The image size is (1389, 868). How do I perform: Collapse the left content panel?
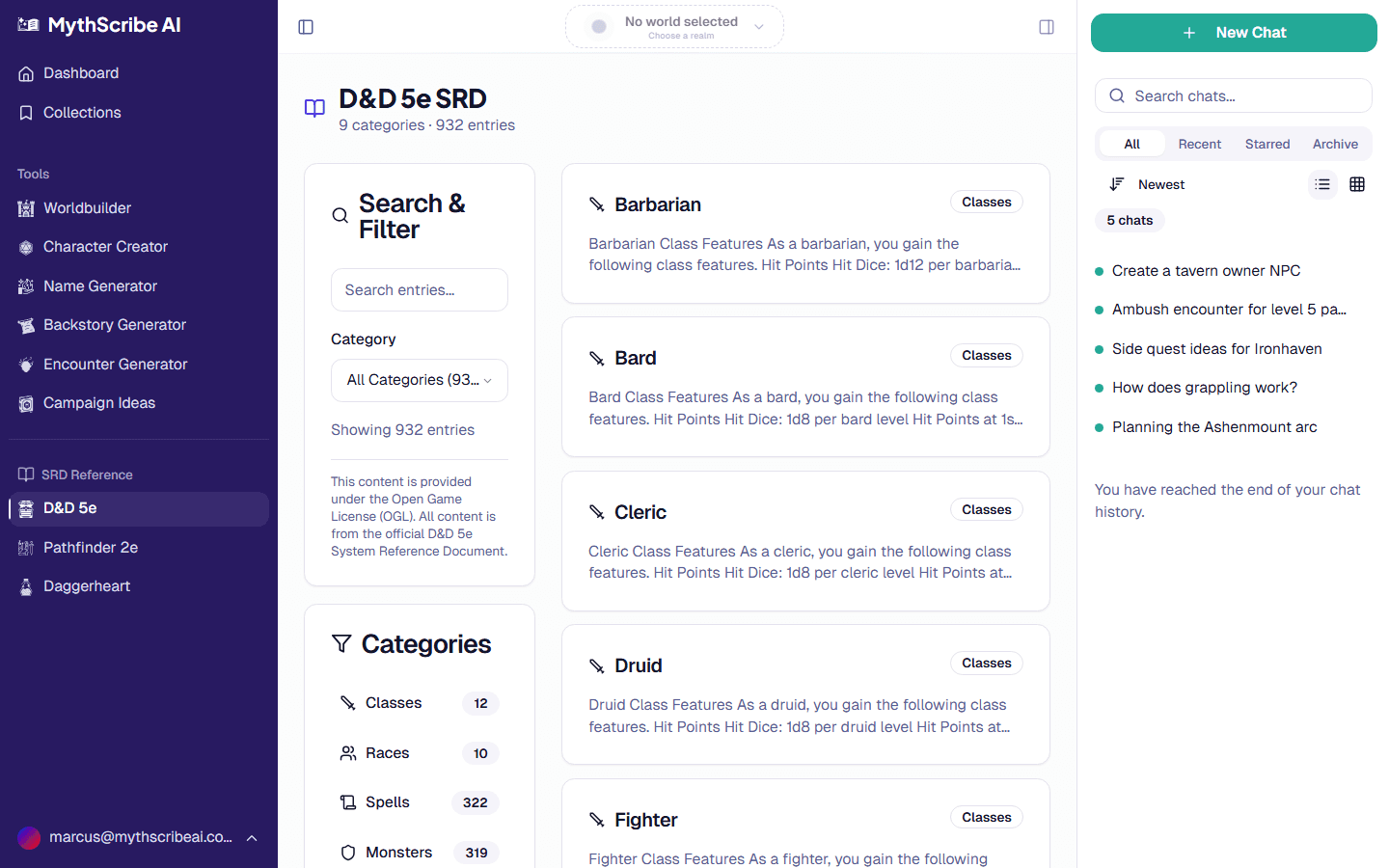click(306, 26)
